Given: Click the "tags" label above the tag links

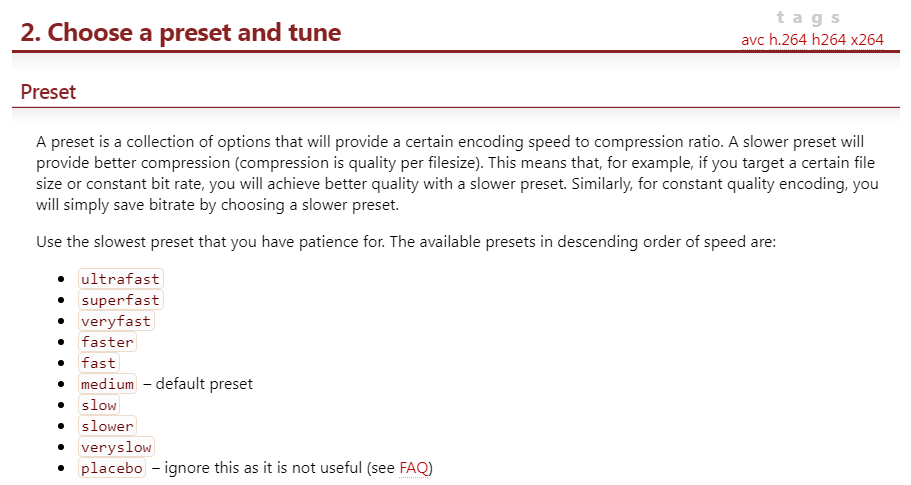Looking at the screenshot, I should (x=808, y=18).
